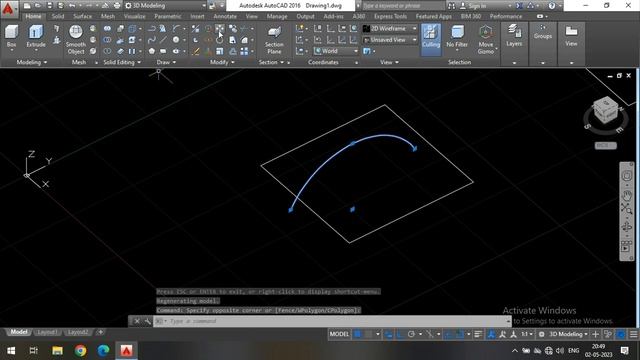Click the Smooth Object mesh tool
Viewport: 640px width, 360px height.
tap(76, 40)
